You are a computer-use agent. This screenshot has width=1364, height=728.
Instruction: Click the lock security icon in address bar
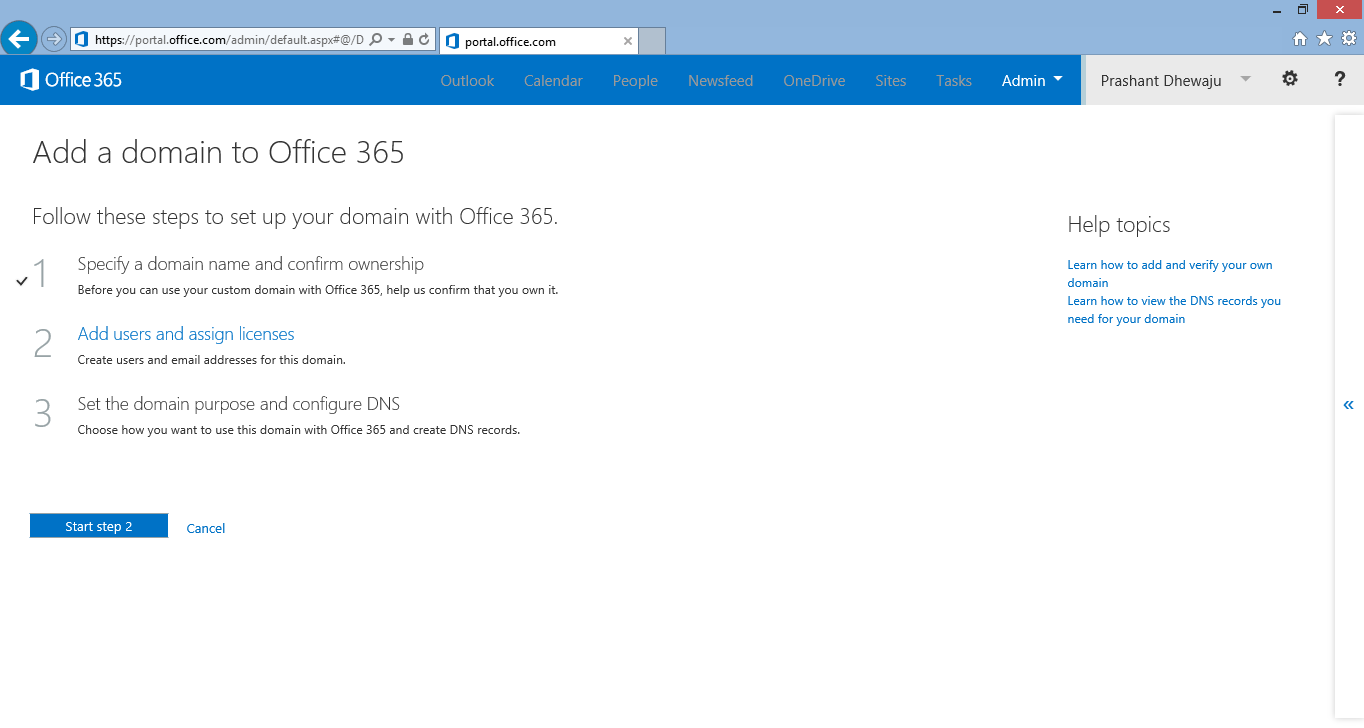click(x=408, y=40)
